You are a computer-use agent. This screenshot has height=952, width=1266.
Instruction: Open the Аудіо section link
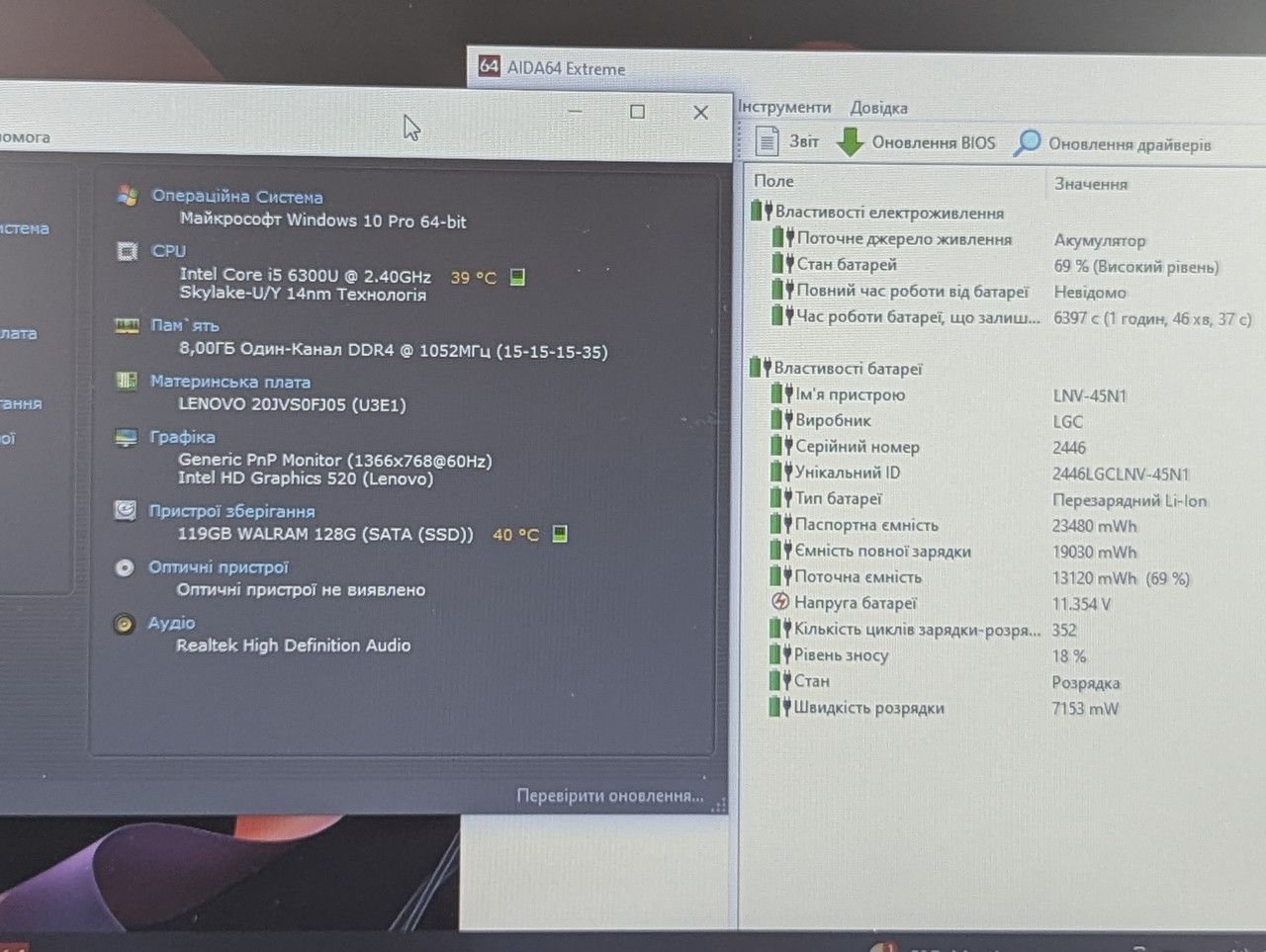pos(171,623)
